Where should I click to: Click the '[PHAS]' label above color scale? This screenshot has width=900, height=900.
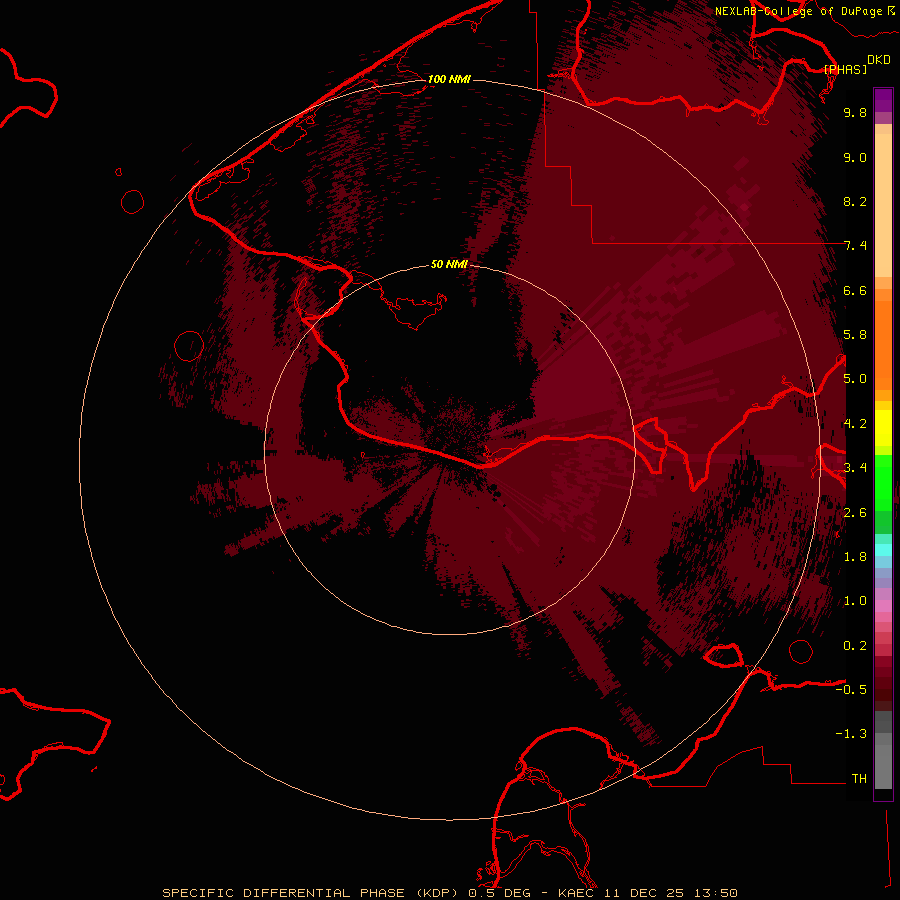click(845, 69)
